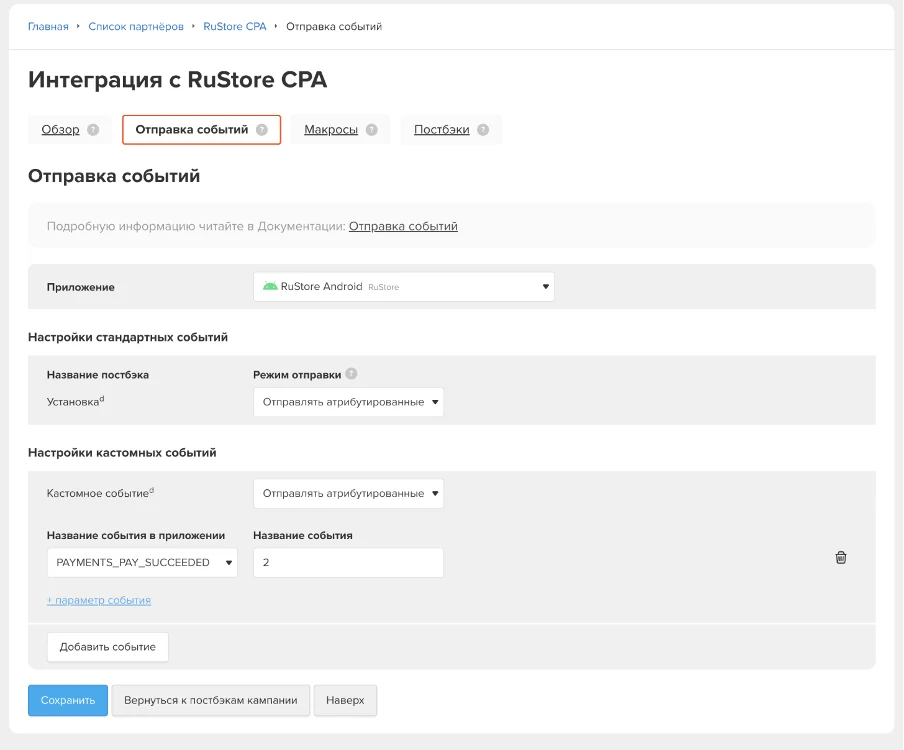Open the PAYMENTS_PAY_SUCCEEDED event dropdown
This screenshot has width=904, height=750.
(142, 562)
